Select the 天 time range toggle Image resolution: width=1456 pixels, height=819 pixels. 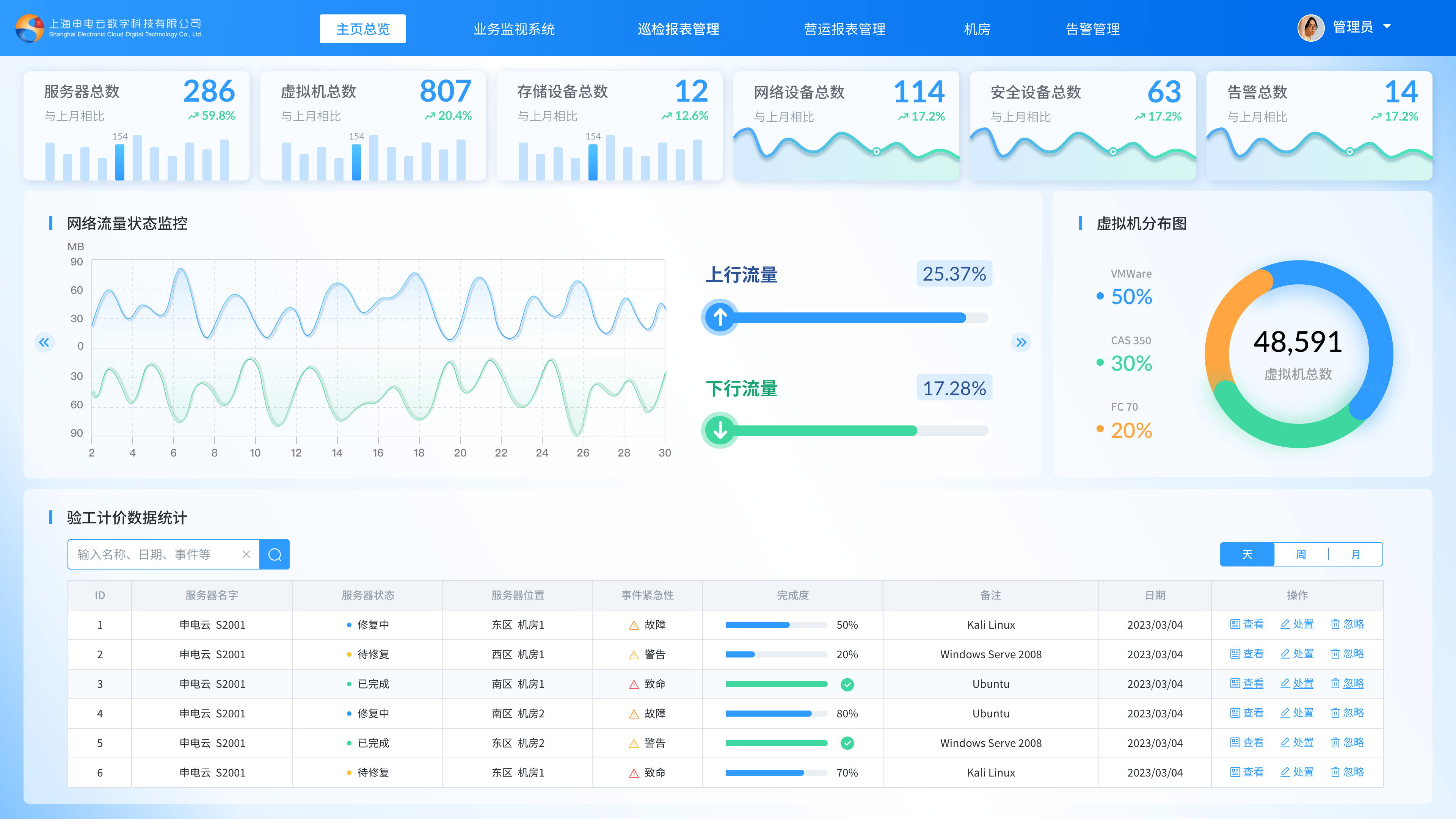(1247, 554)
